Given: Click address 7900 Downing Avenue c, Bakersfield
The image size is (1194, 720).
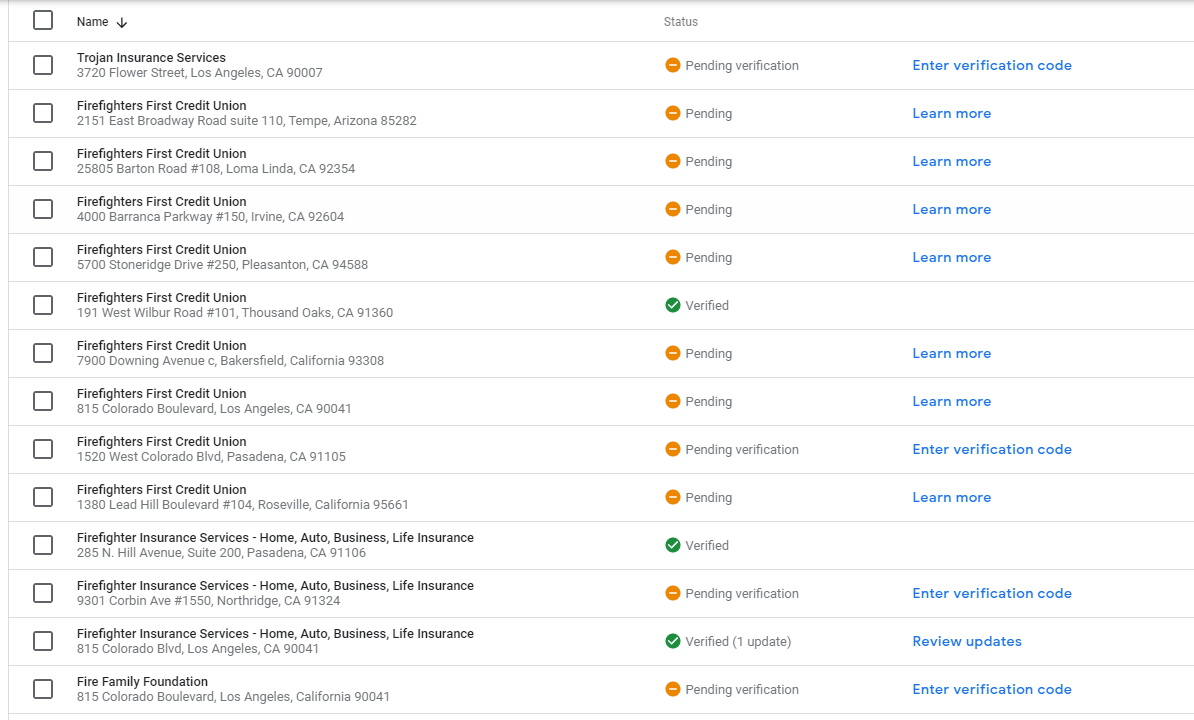Looking at the screenshot, I should click(230, 361).
